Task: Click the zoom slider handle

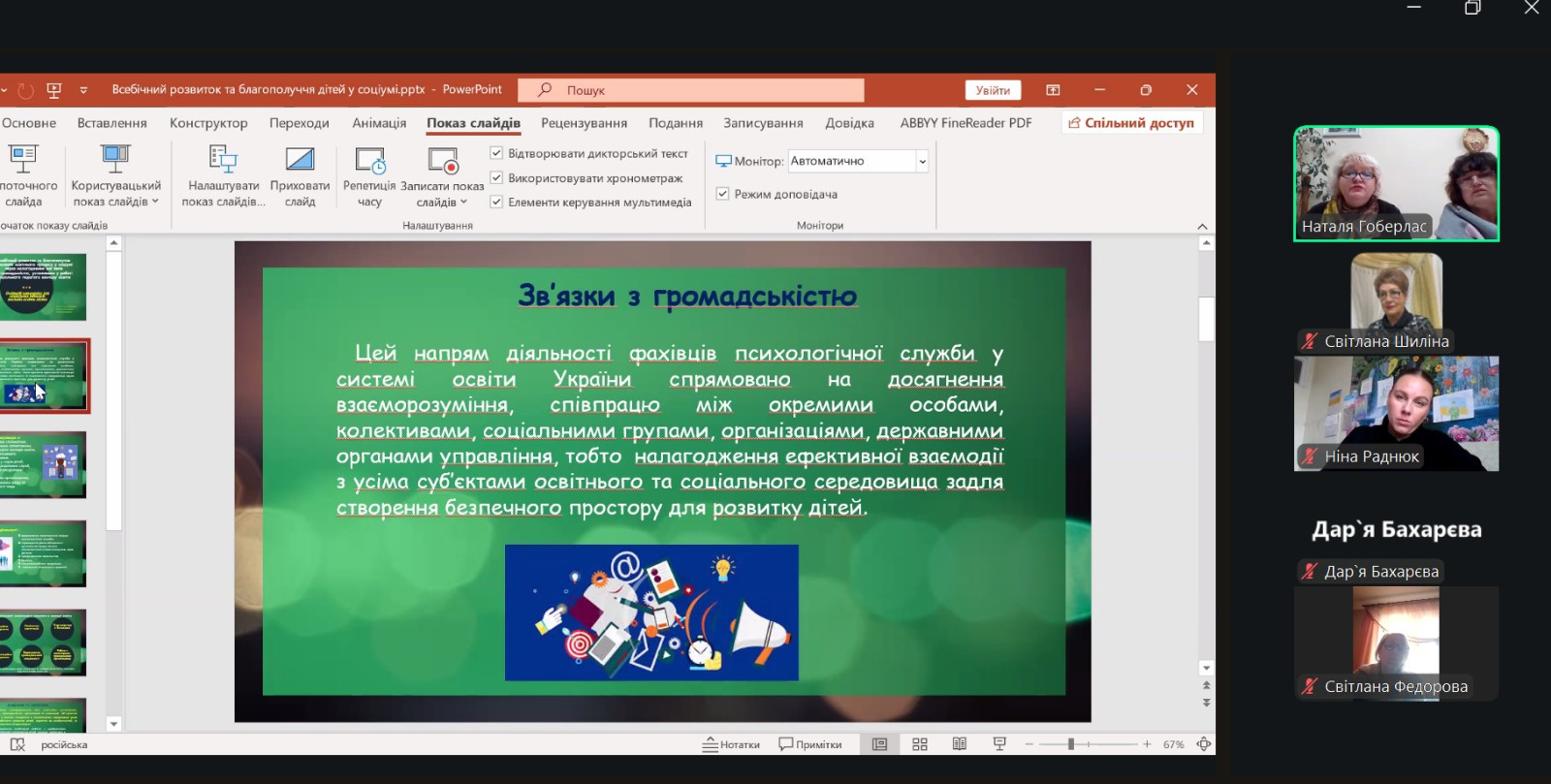Action: coord(1071,744)
